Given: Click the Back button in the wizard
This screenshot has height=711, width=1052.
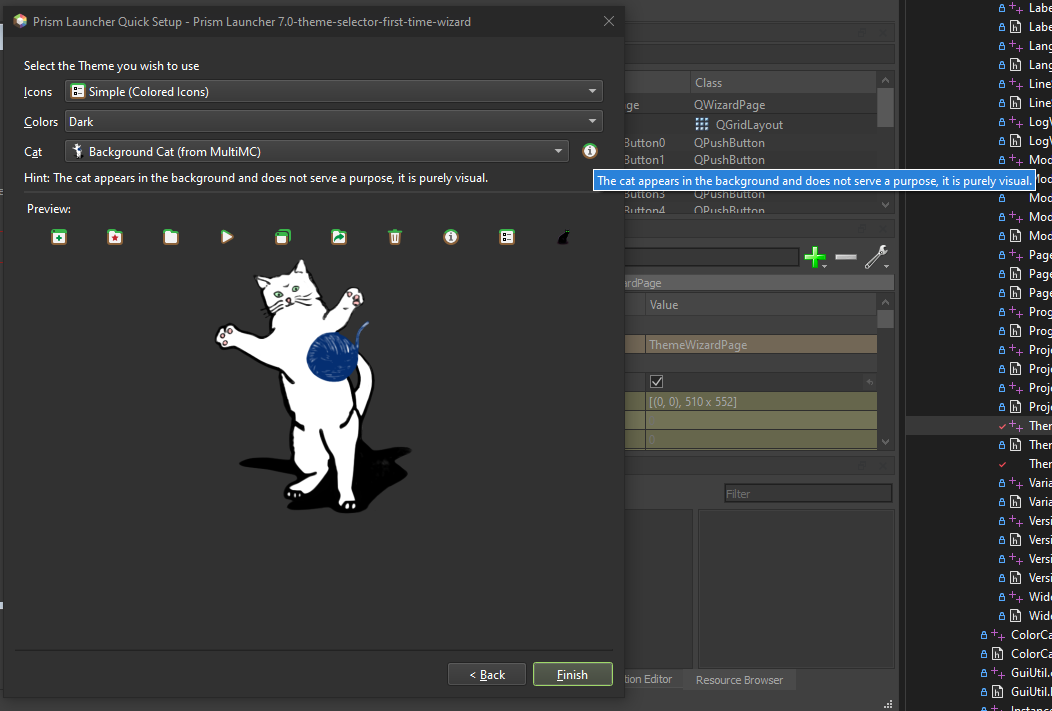Looking at the screenshot, I should (x=487, y=675).
